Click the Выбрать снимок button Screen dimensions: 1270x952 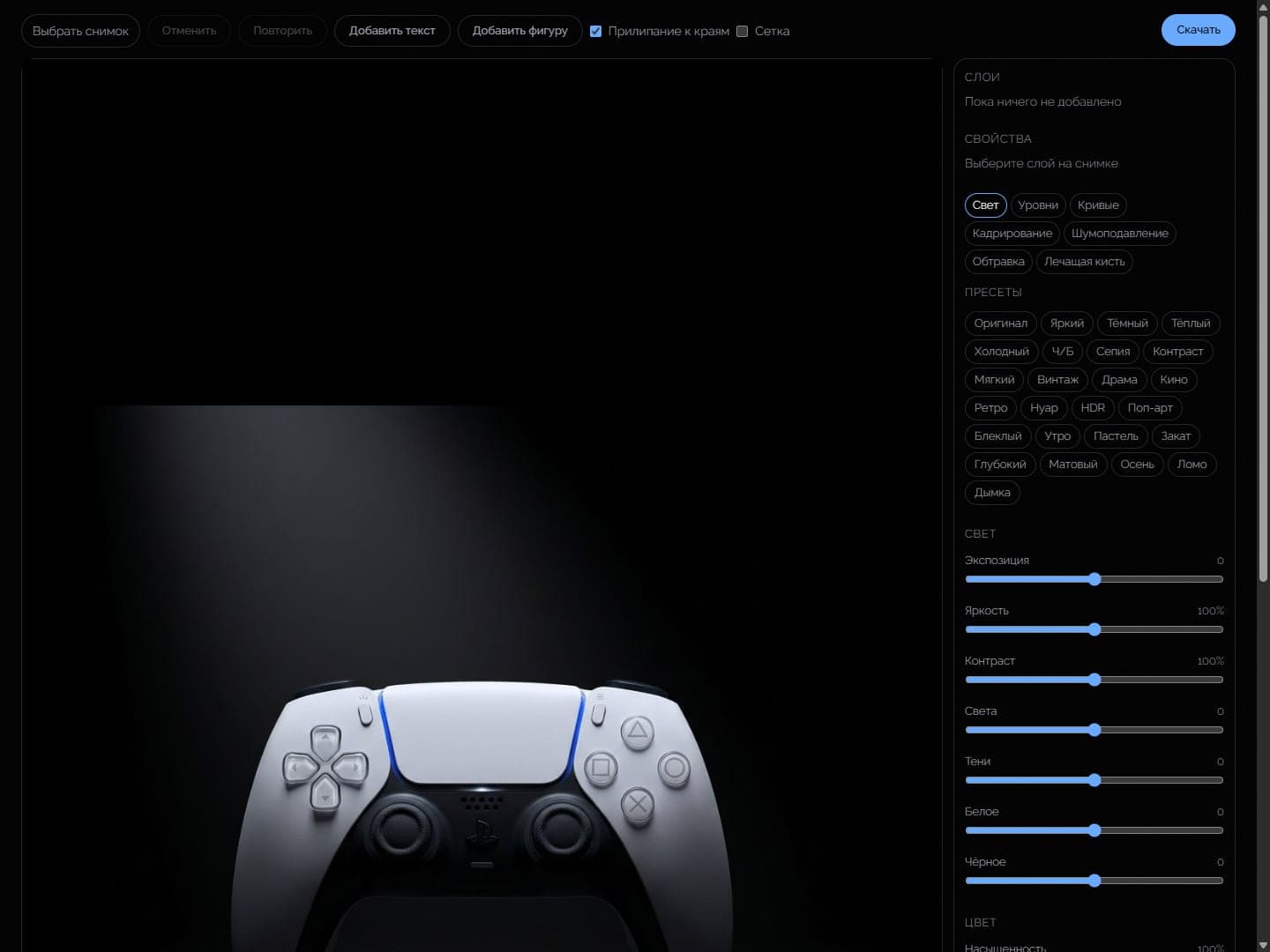(80, 31)
